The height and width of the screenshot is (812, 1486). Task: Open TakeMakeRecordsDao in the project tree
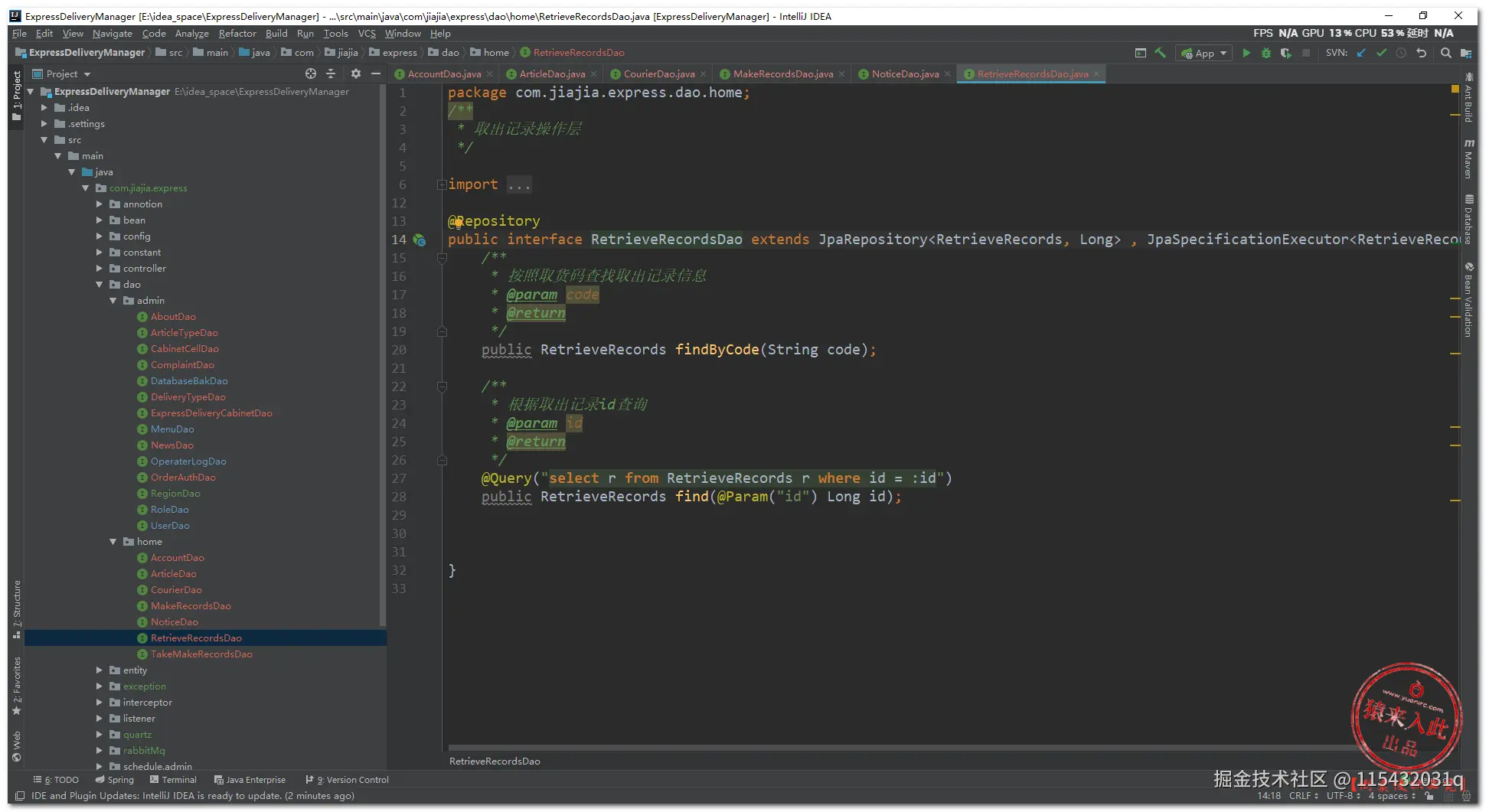201,654
